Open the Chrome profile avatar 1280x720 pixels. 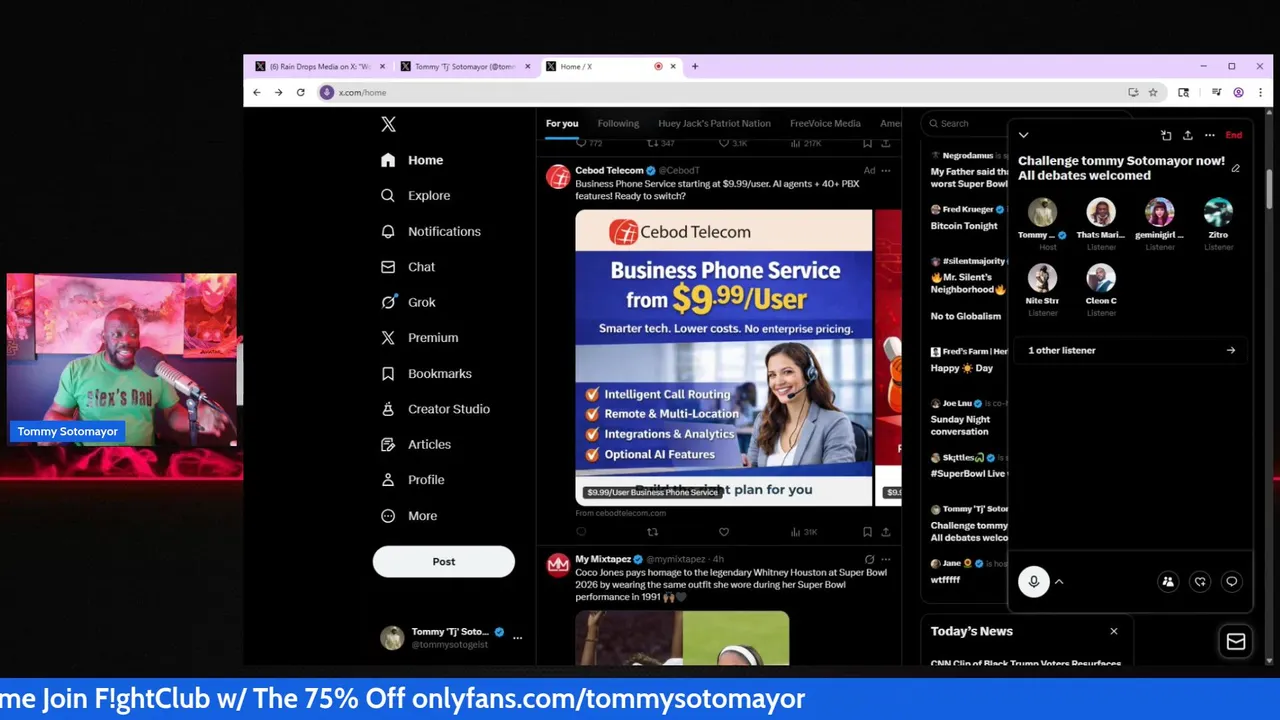[x=1239, y=92]
